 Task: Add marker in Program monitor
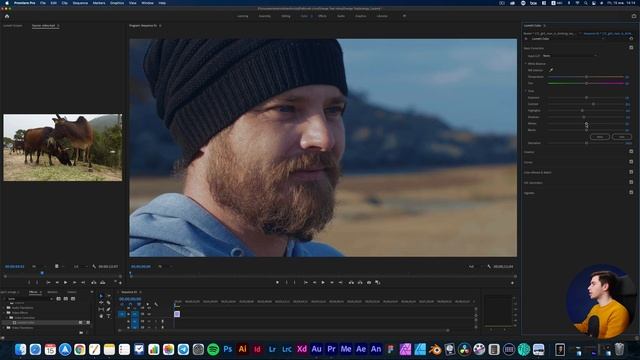278,282
